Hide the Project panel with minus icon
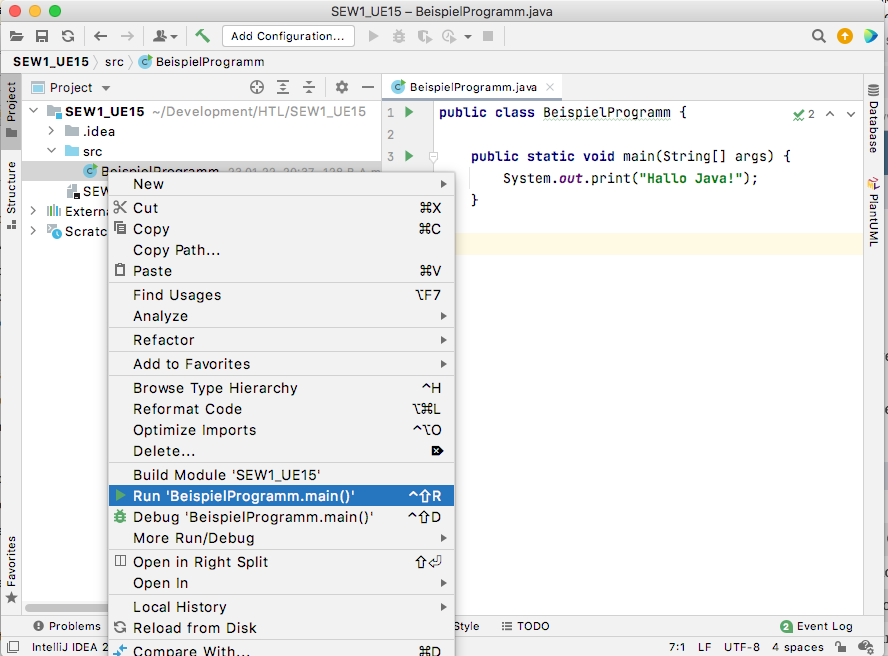The width and height of the screenshot is (888, 656). click(368, 87)
